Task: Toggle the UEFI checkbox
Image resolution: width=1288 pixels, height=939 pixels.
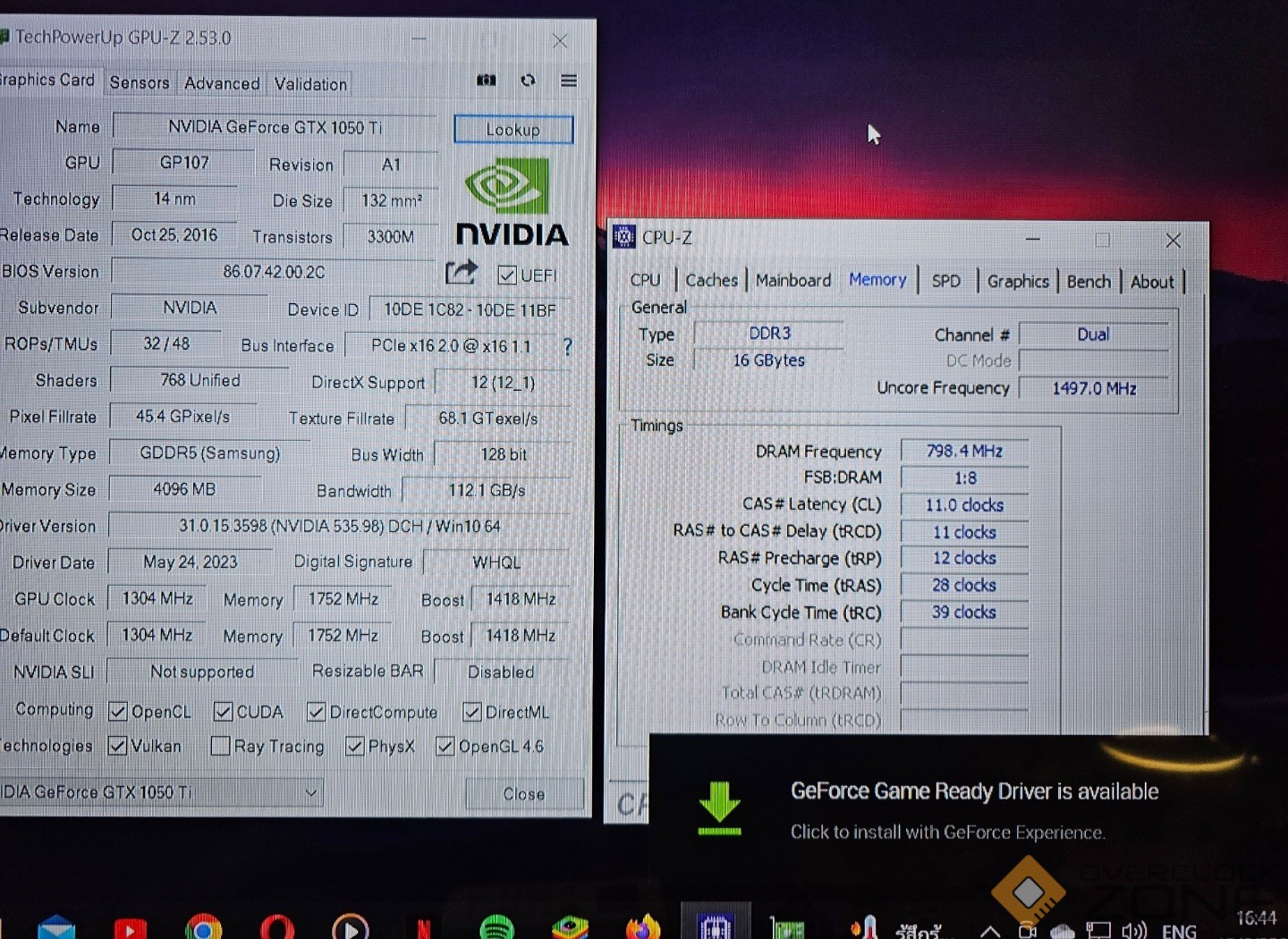Action: (x=507, y=275)
